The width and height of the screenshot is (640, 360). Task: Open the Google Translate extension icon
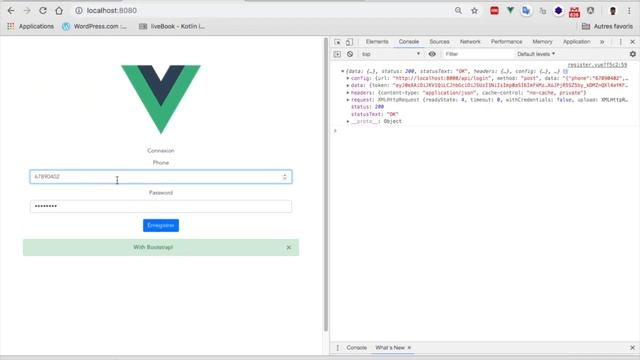526,11
